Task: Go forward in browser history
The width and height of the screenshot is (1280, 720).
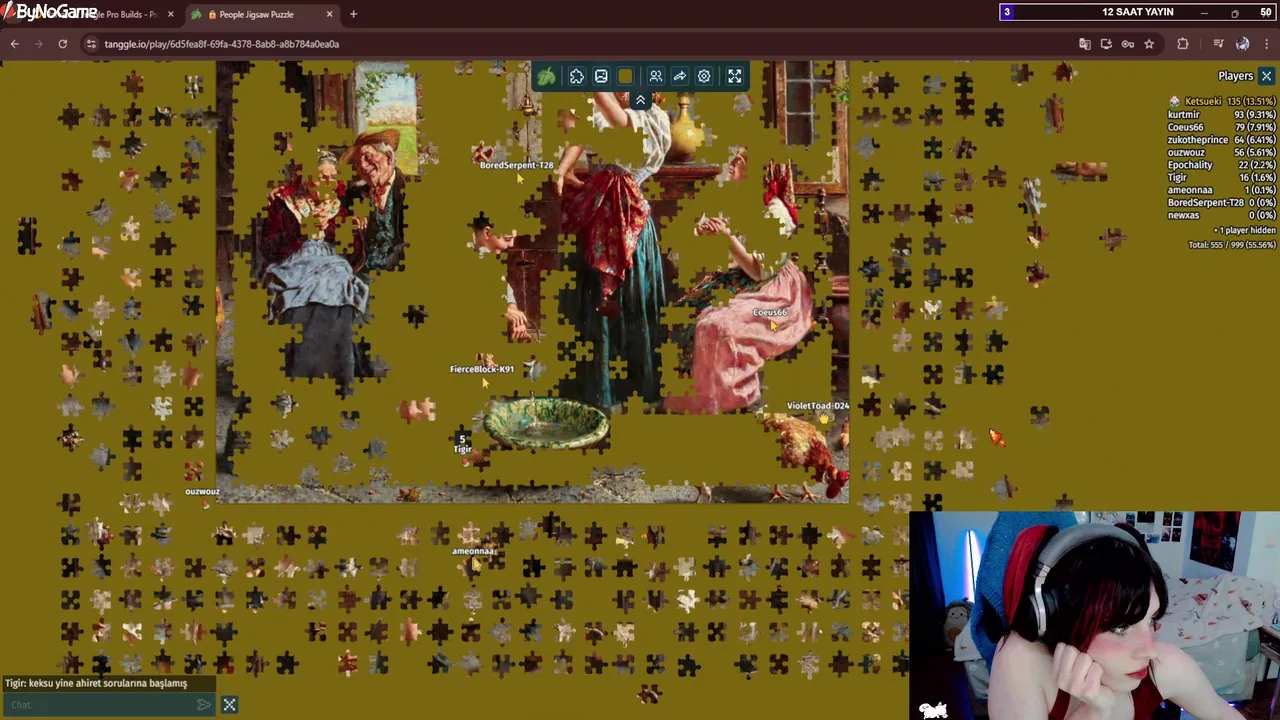Action: point(38,44)
